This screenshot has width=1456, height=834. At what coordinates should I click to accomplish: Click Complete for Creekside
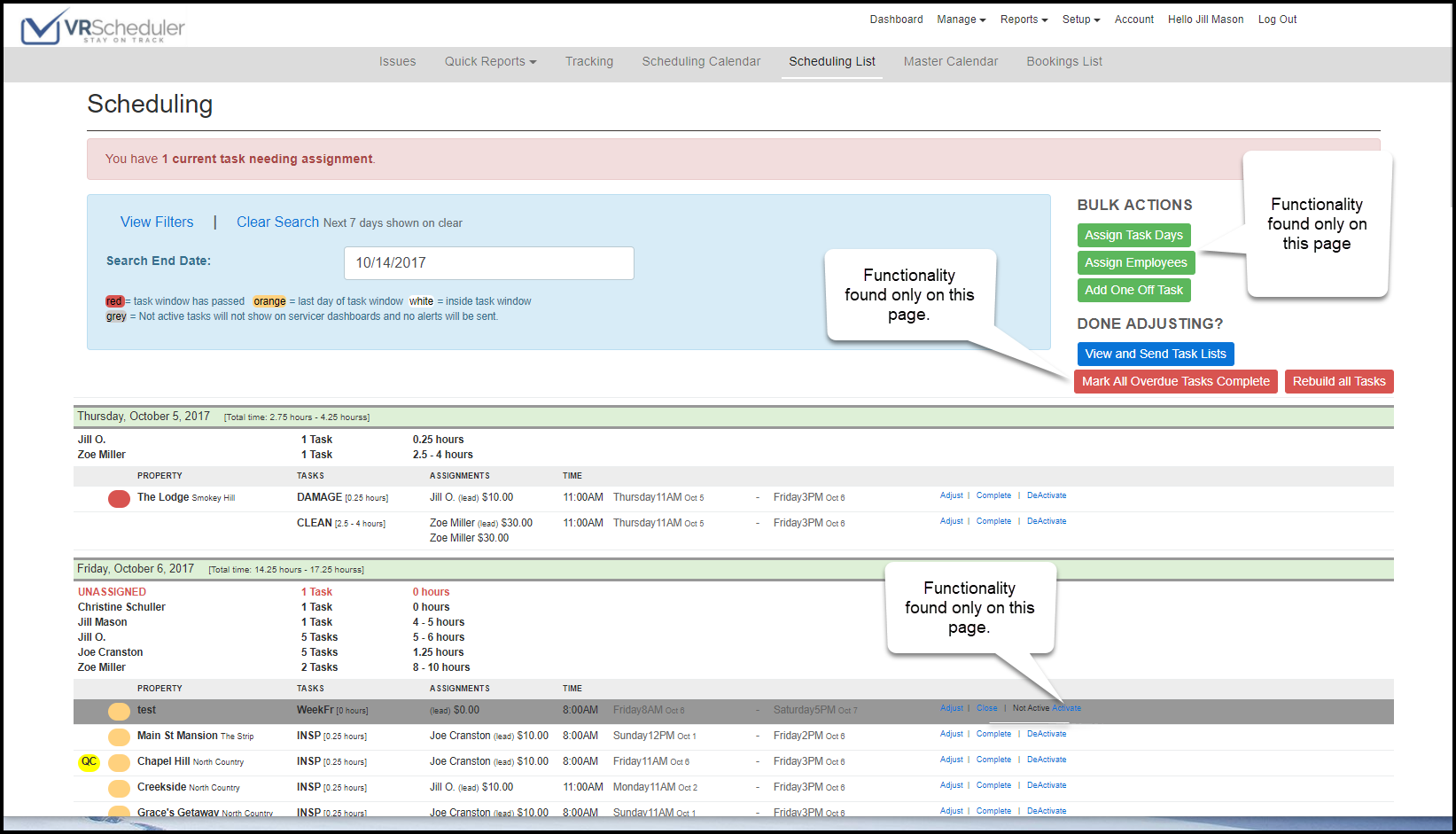(x=993, y=785)
